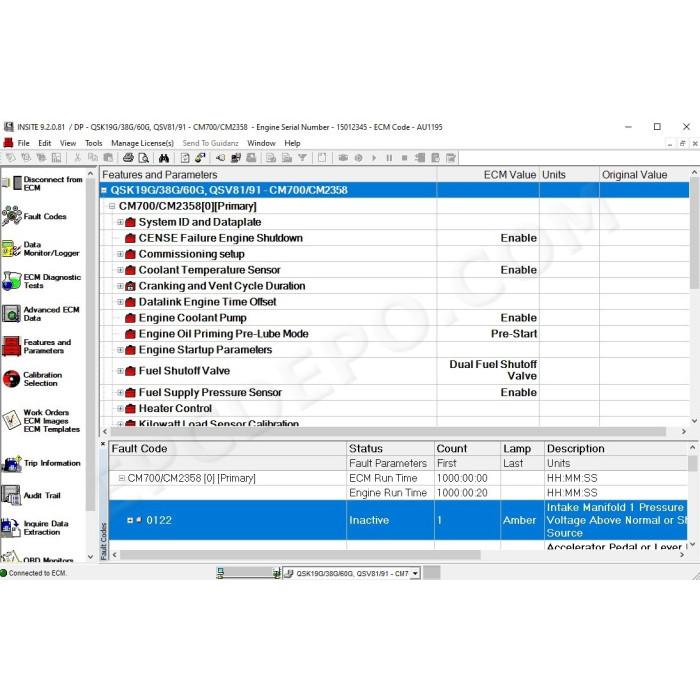
Task: Click the Print toolbar icon
Action: point(128,158)
